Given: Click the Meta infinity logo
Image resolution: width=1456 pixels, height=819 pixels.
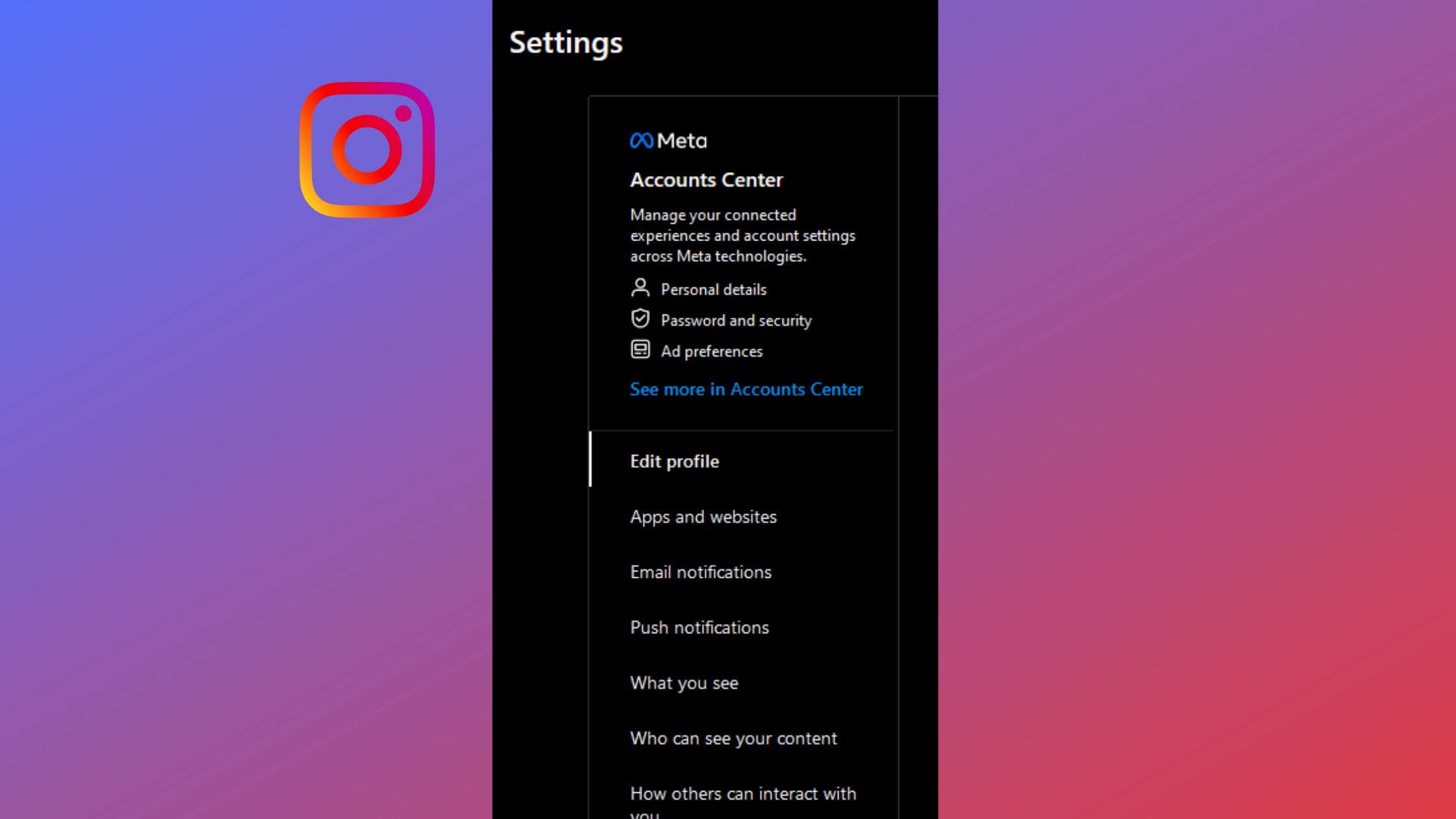Looking at the screenshot, I should pos(642,140).
